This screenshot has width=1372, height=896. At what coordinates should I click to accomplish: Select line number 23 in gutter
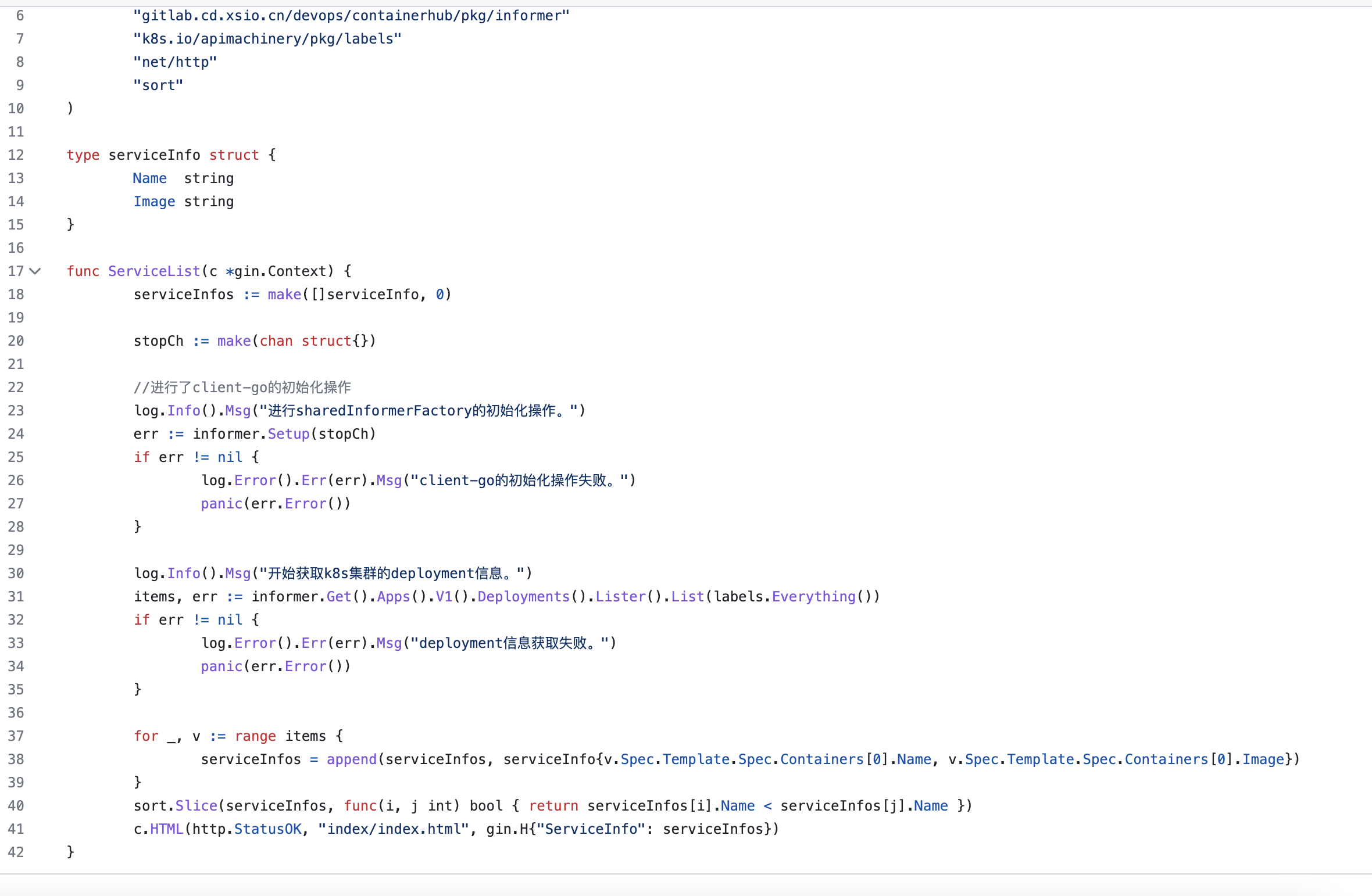pyautogui.click(x=16, y=411)
